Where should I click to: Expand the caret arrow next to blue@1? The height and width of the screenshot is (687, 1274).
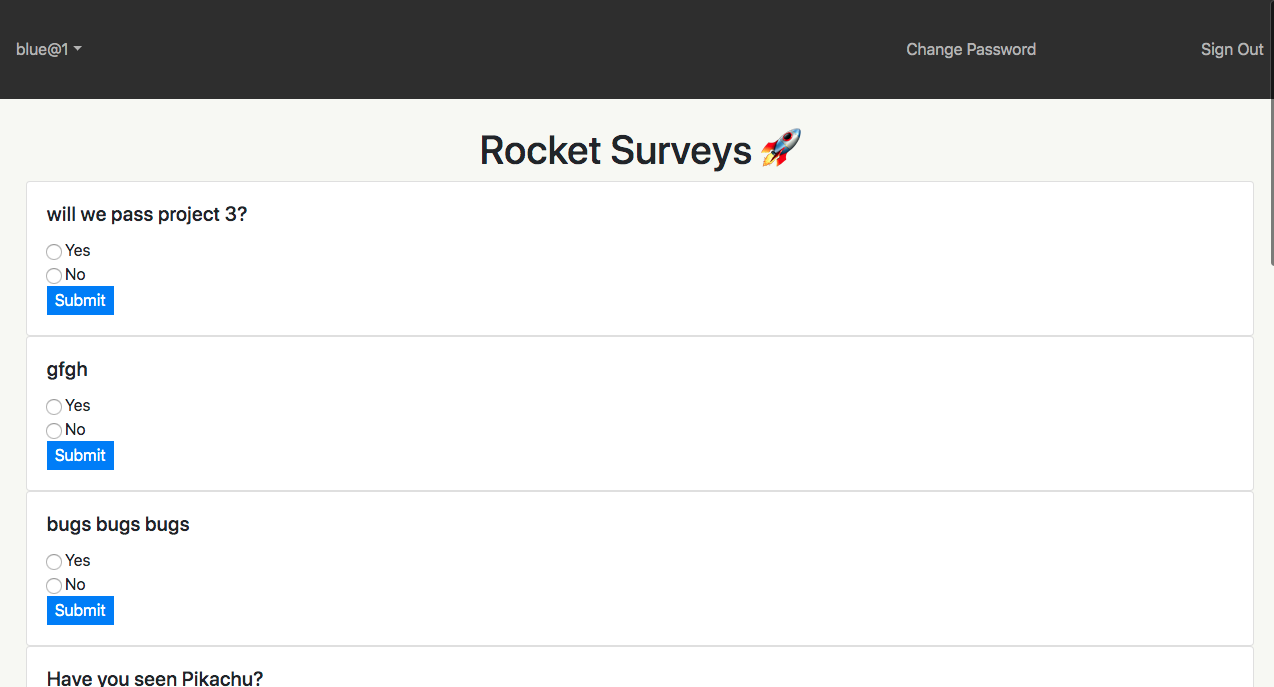click(x=78, y=49)
